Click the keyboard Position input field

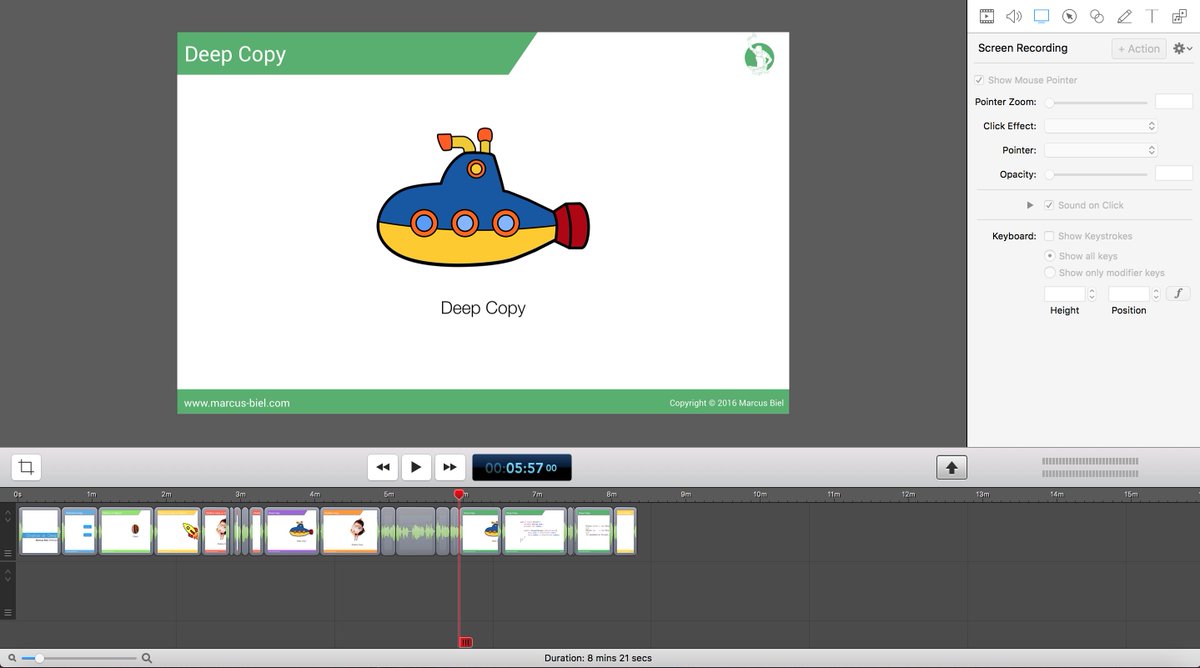point(1129,294)
